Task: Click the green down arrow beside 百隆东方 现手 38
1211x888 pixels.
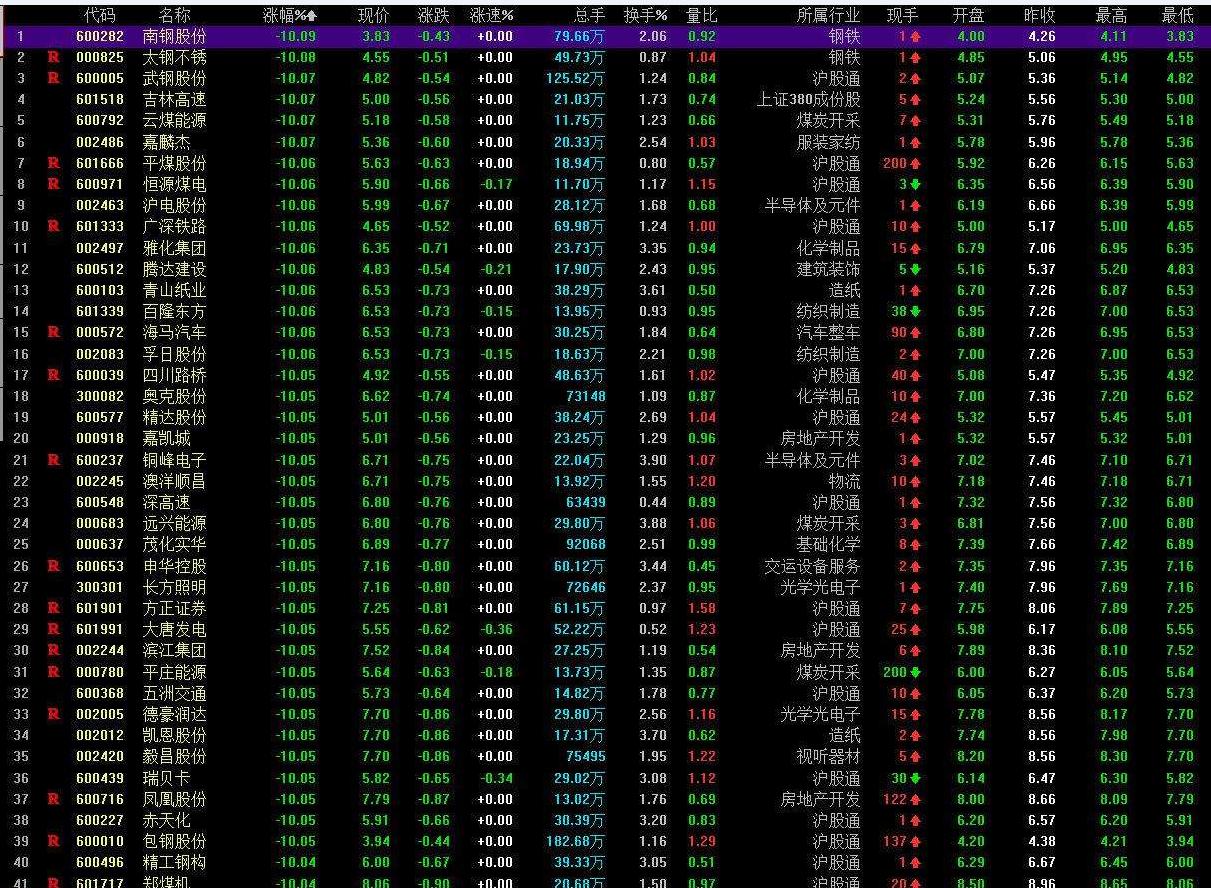Action: [914, 311]
